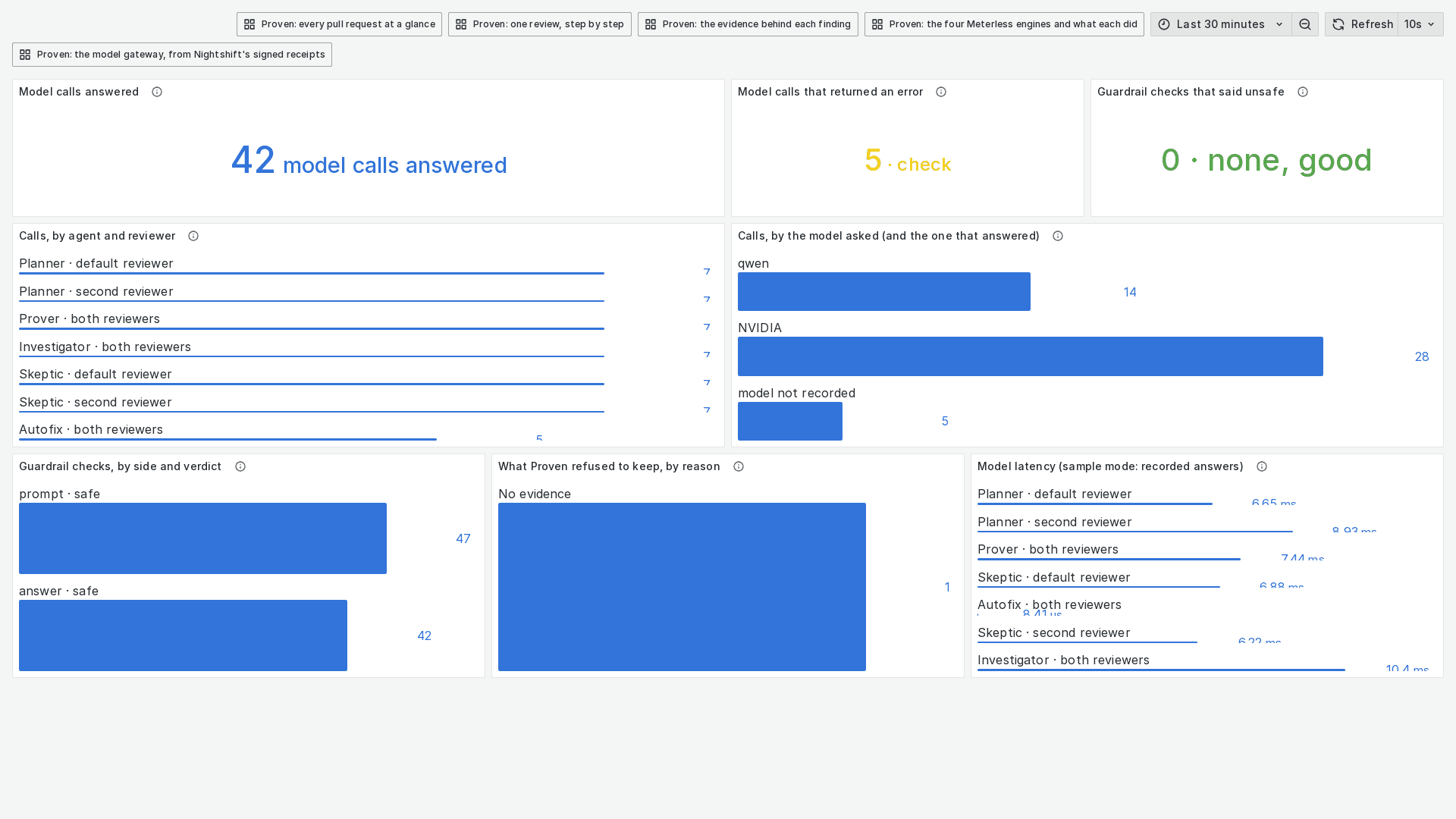Click the model not recorded bar
This screenshot has height=819, width=1456.
(790, 421)
